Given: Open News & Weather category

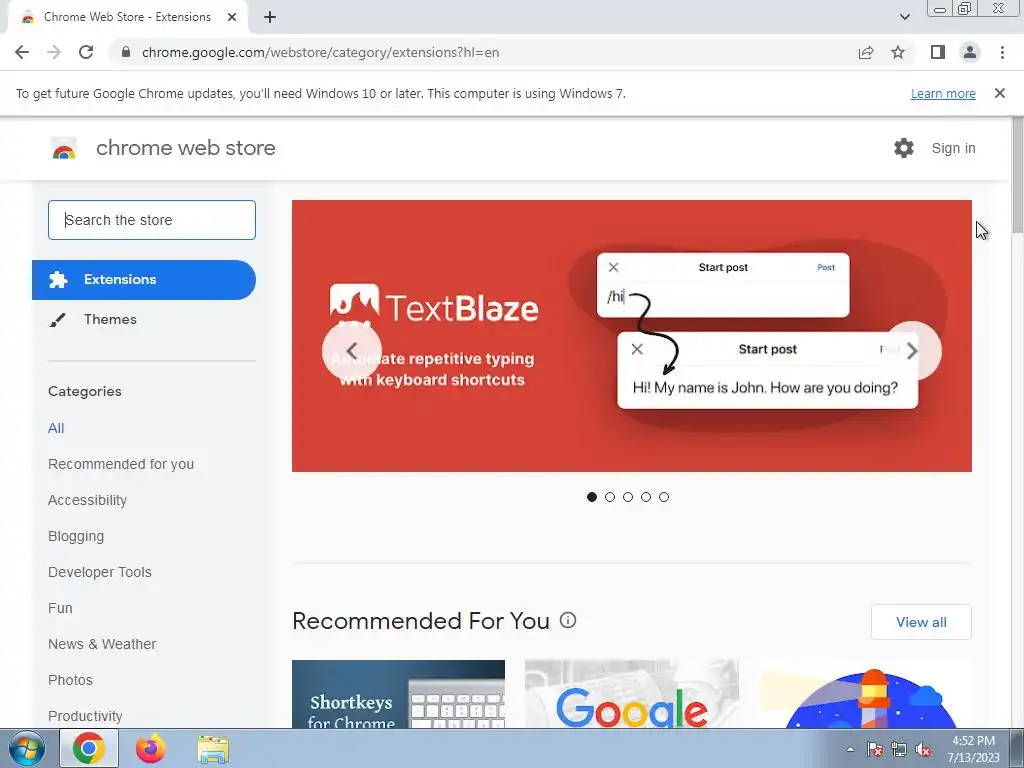Looking at the screenshot, I should [x=102, y=644].
